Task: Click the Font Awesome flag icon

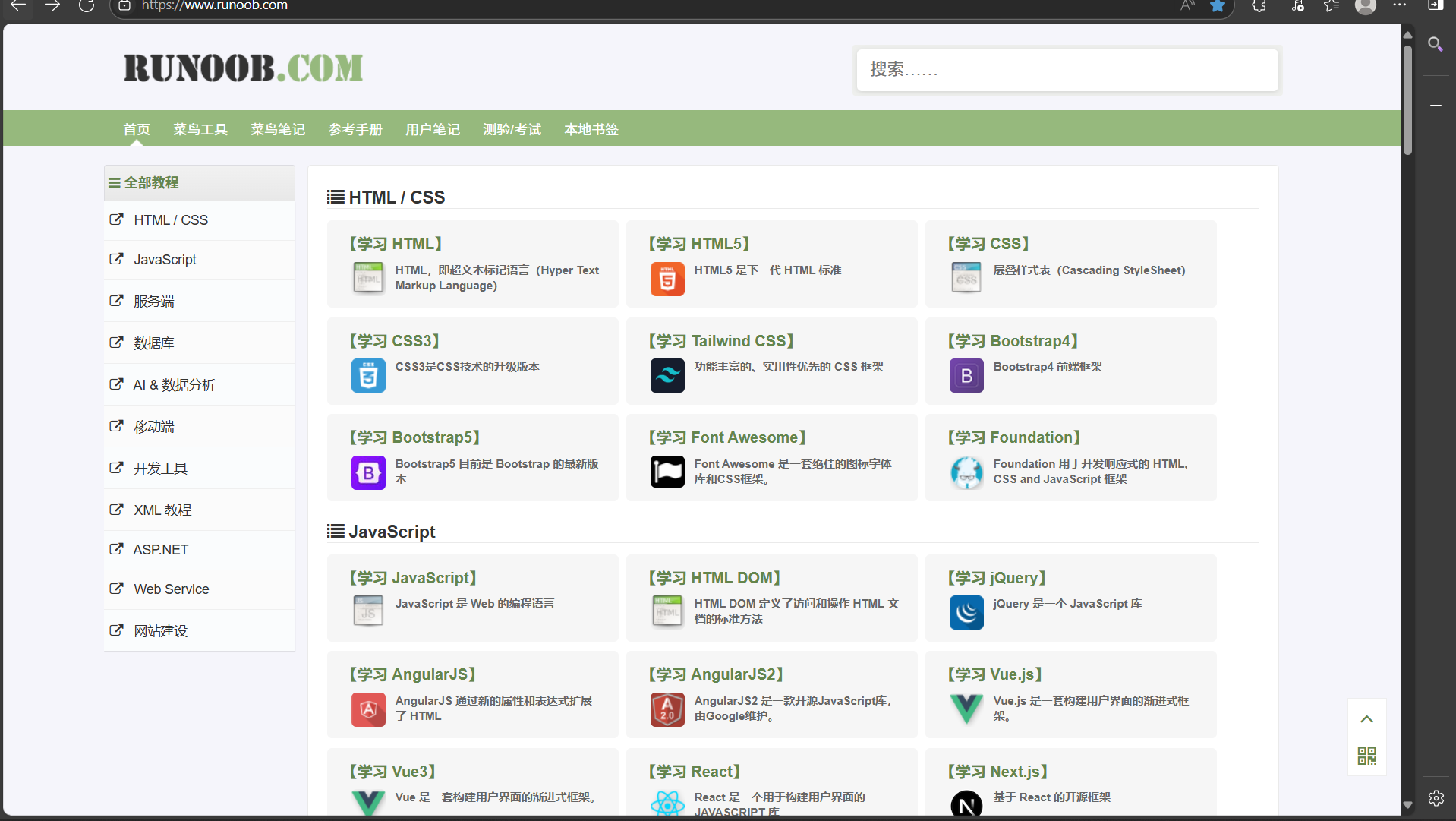Action: coord(667,472)
